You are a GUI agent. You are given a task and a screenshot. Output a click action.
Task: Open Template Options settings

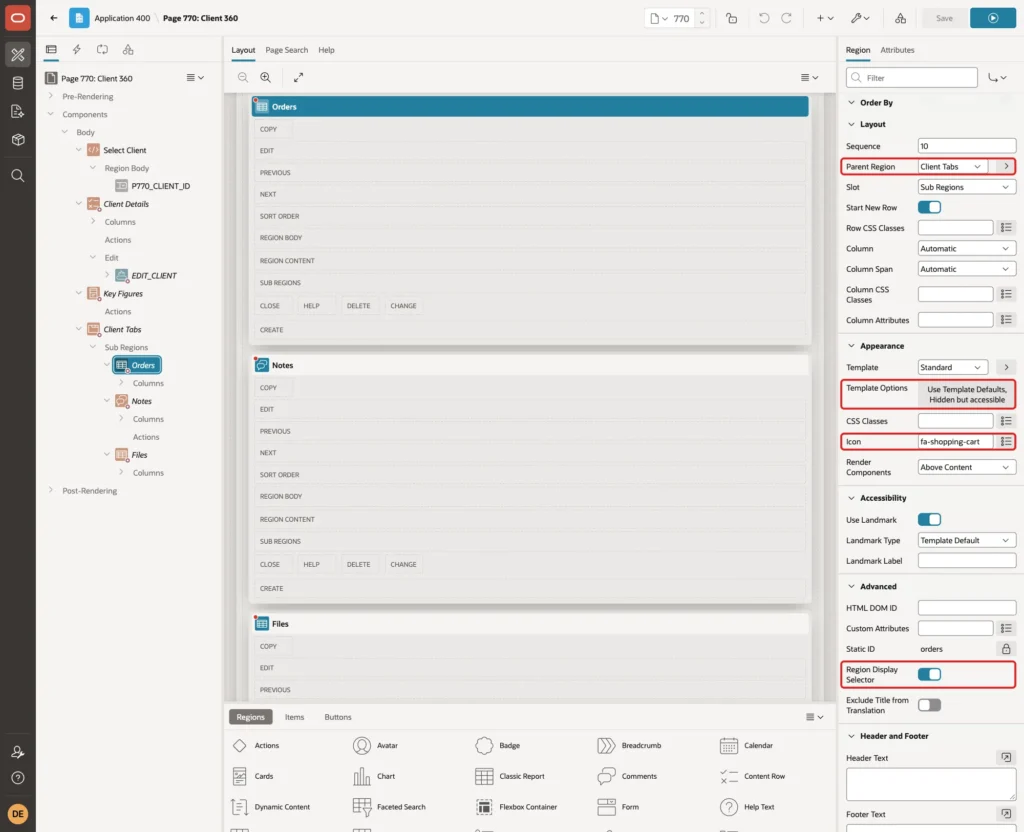pos(967,394)
